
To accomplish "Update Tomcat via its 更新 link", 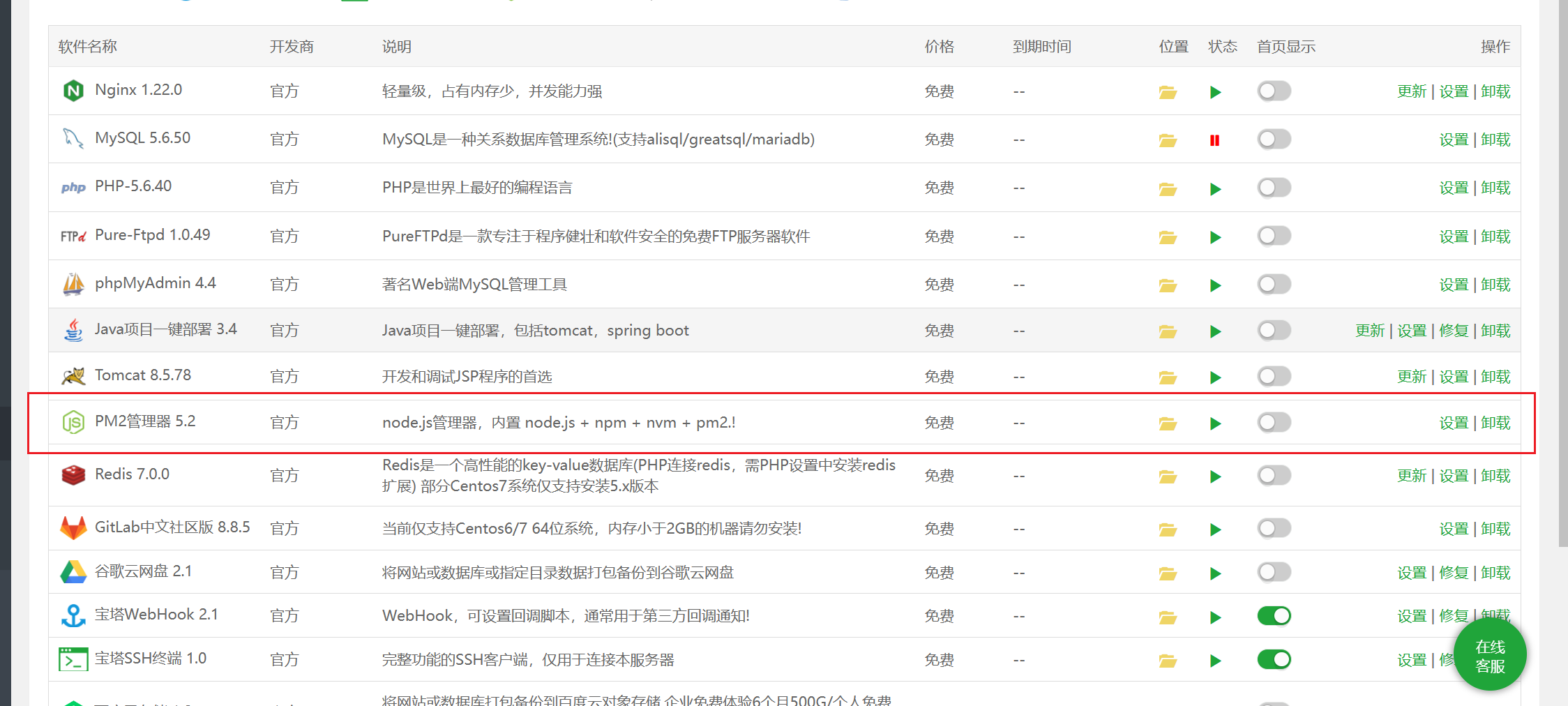I will pyautogui.click(x=1412, y=377).
